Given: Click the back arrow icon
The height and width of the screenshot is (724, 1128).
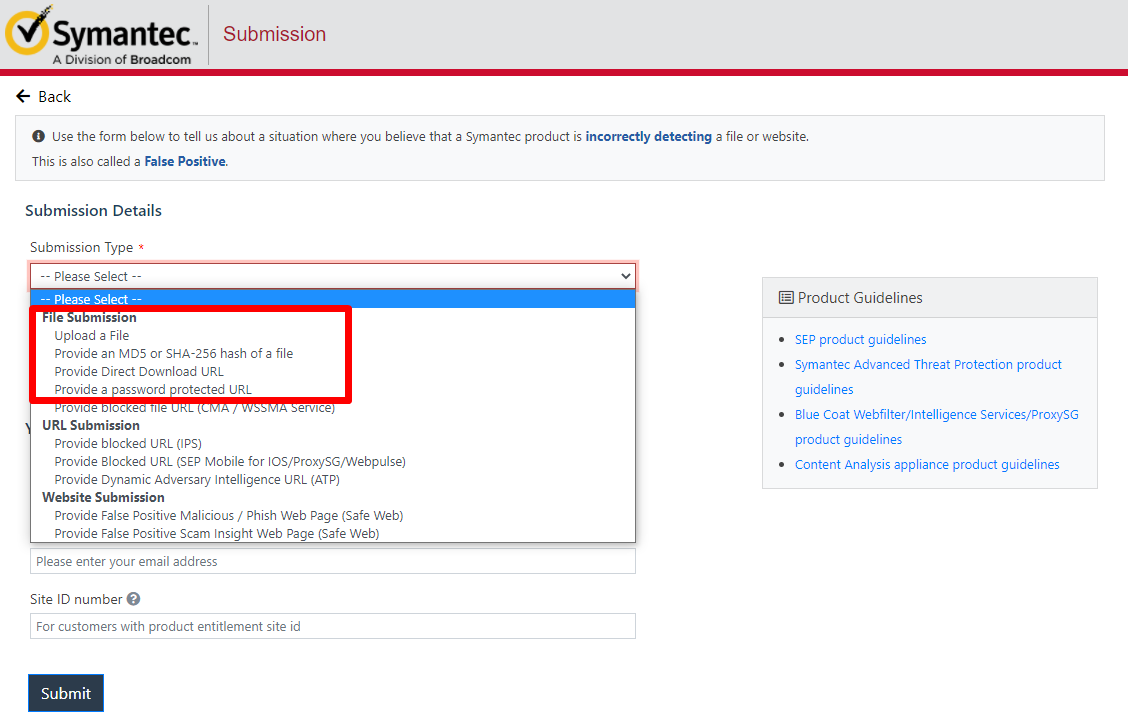Looking at the screenshot, I should (23, 96).
